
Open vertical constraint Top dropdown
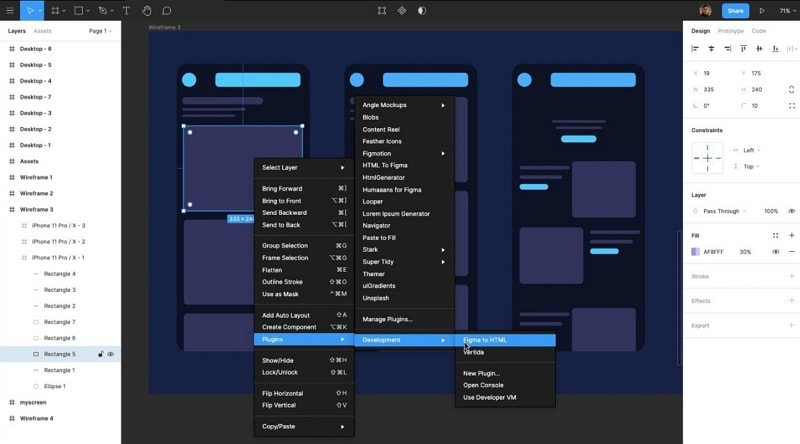751,166
